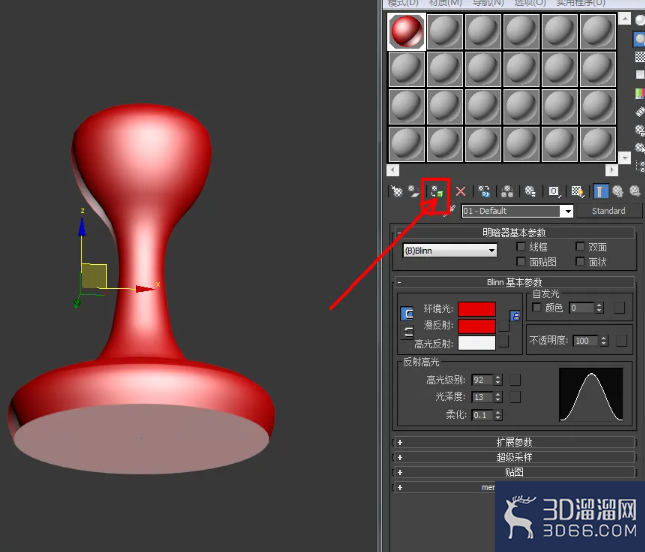Expand the 贴图 rollout
Viewport: 645px width, 552px height.
pyautogui.click(x=514, y=472)
